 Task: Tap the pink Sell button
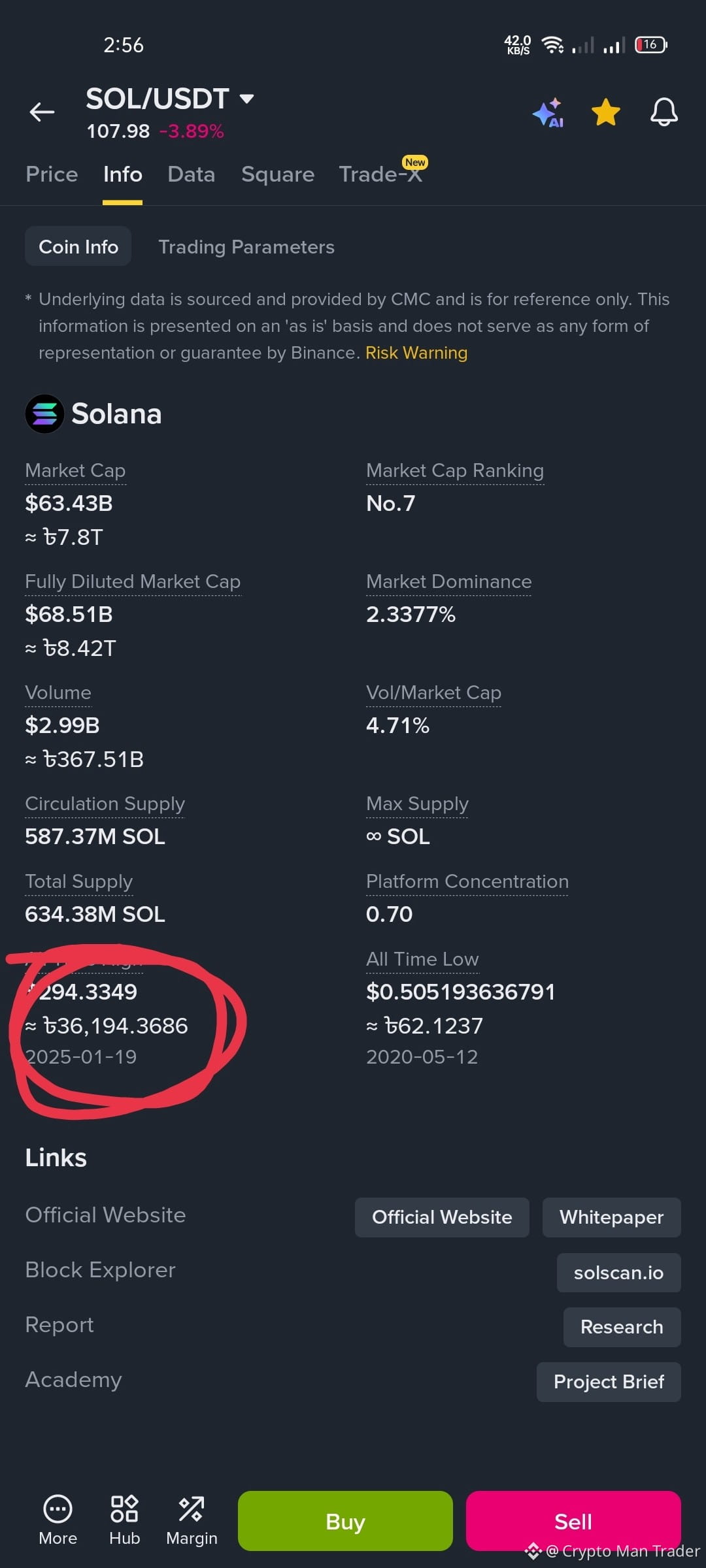[573, 1521]
